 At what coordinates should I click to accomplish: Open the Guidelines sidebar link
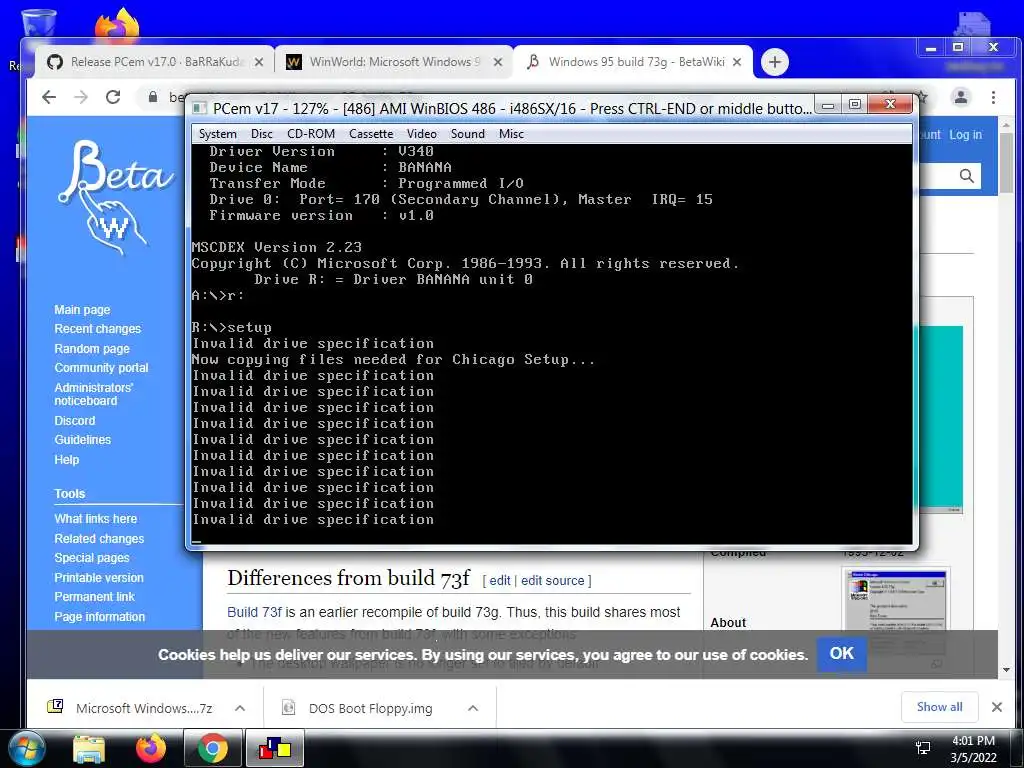[83, 440]
